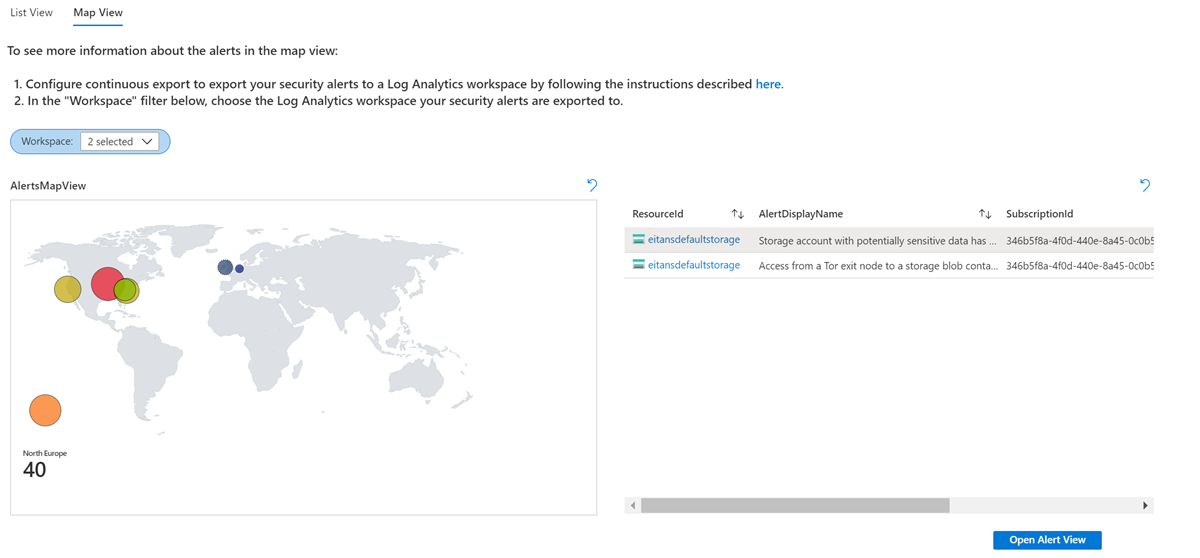
Task: Click the AlertDisplayName column header
Action: click(801, 214)
